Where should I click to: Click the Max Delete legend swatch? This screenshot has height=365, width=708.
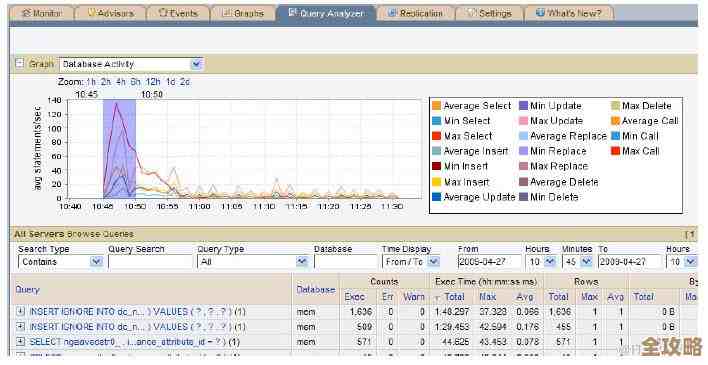click(x=615, y=106)
